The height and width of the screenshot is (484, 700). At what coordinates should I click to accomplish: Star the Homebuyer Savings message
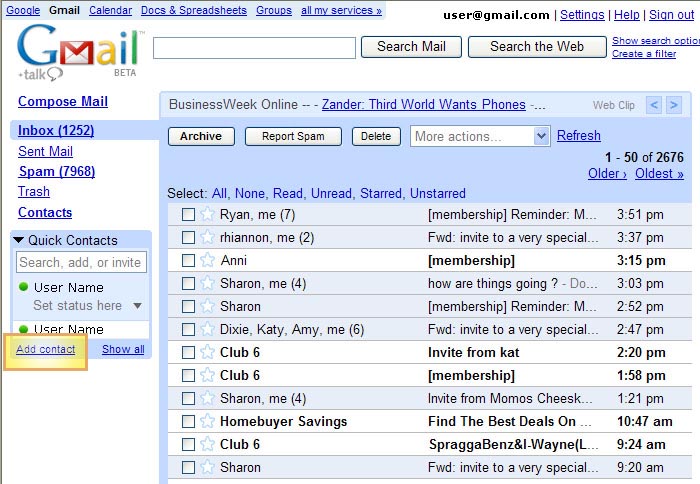tap(207, 421)
